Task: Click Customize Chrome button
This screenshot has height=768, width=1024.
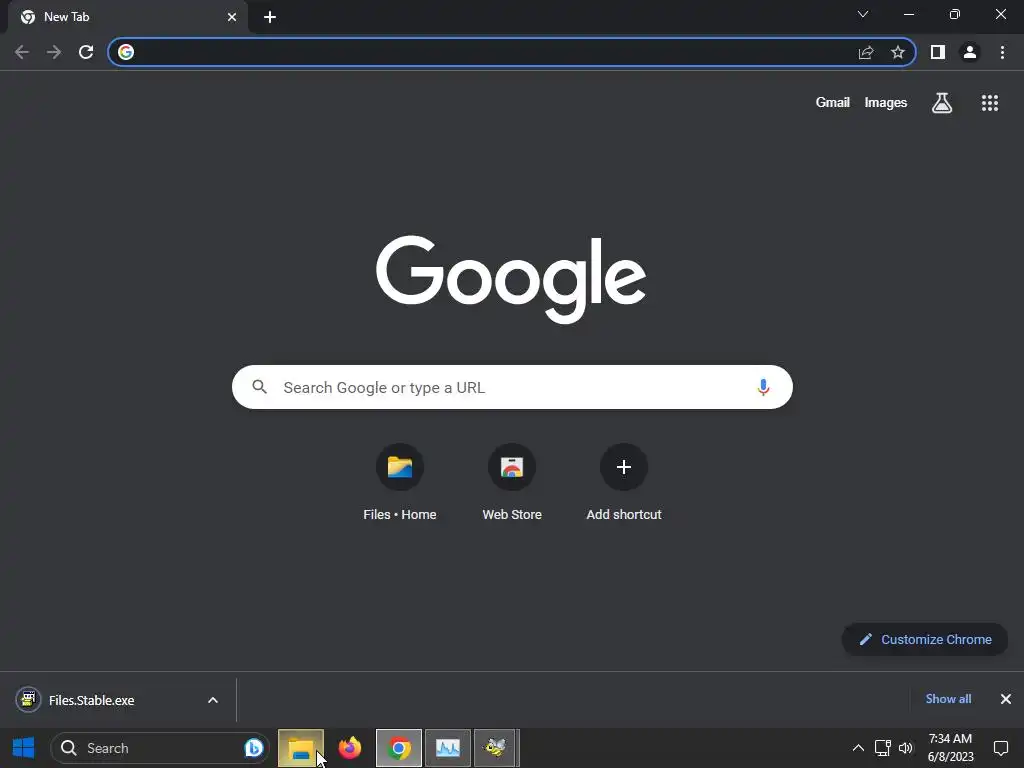Action: (x=925, y=639)
